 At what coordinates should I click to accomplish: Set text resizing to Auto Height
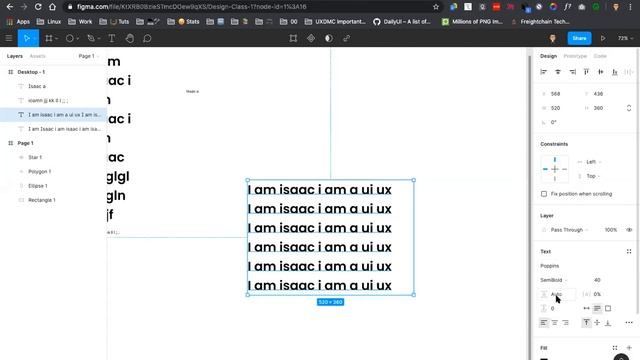tap(597, 308)
